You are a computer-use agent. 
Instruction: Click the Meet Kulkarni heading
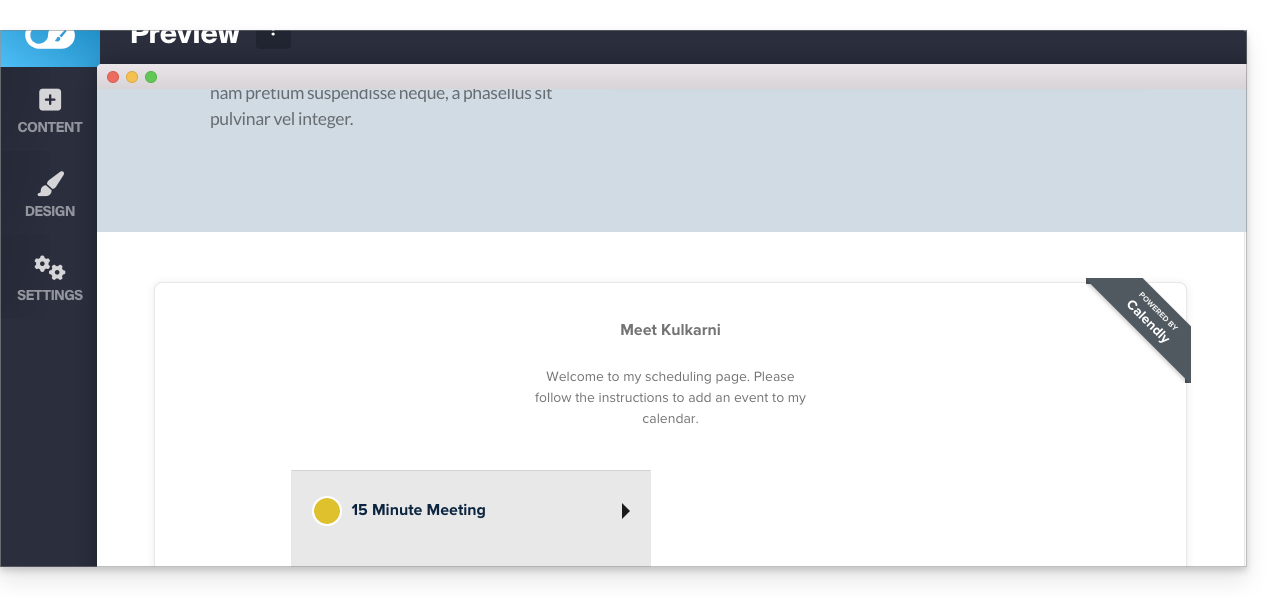tap(670, 330)
